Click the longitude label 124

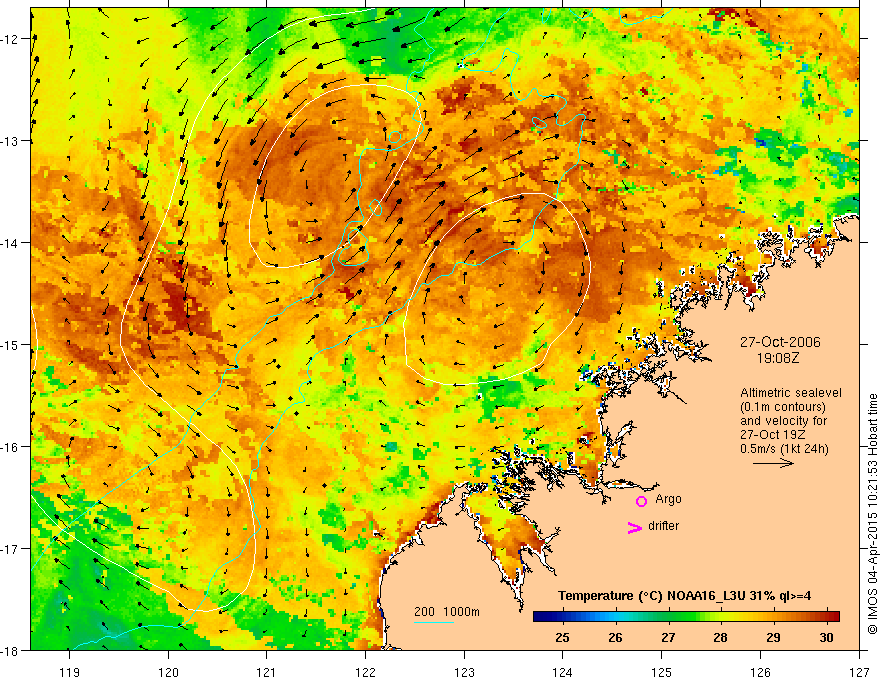tap(563, 672)
